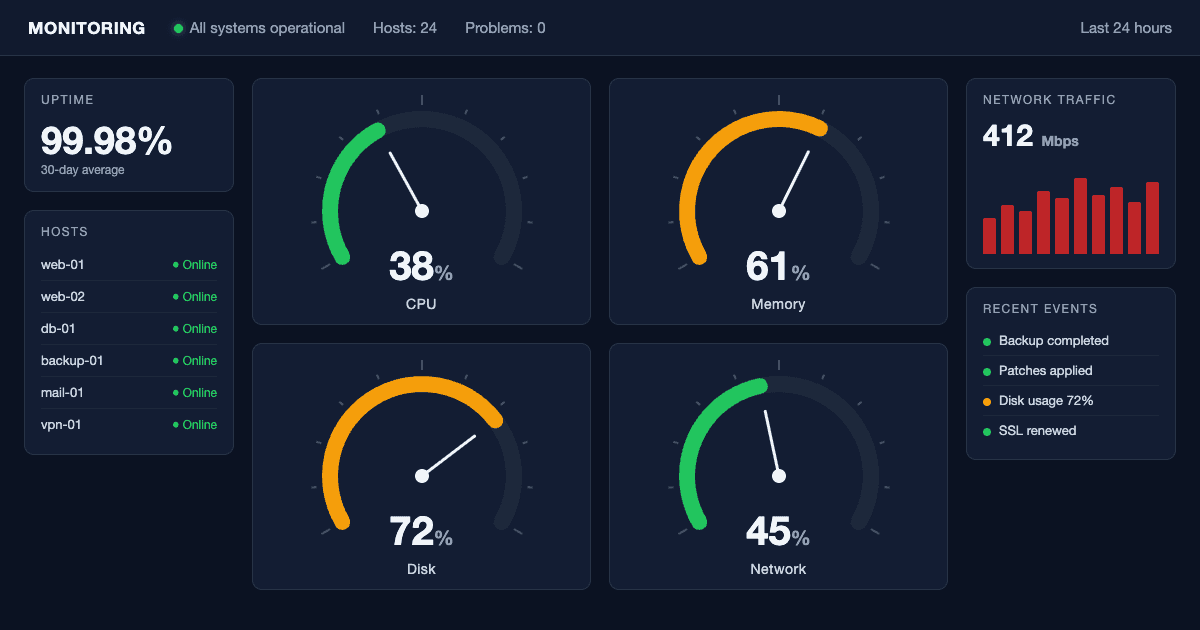Click the 61% Memory reading

[778, 267]
